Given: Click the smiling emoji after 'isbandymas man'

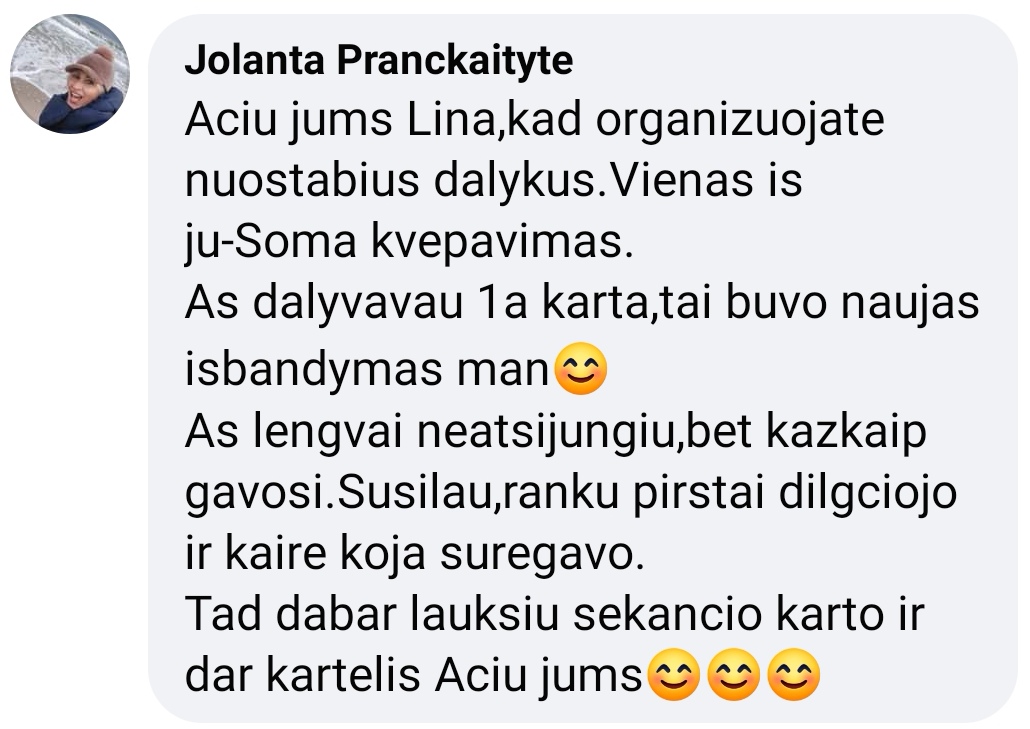Looking at the screenshot, I should click(581, 369).
